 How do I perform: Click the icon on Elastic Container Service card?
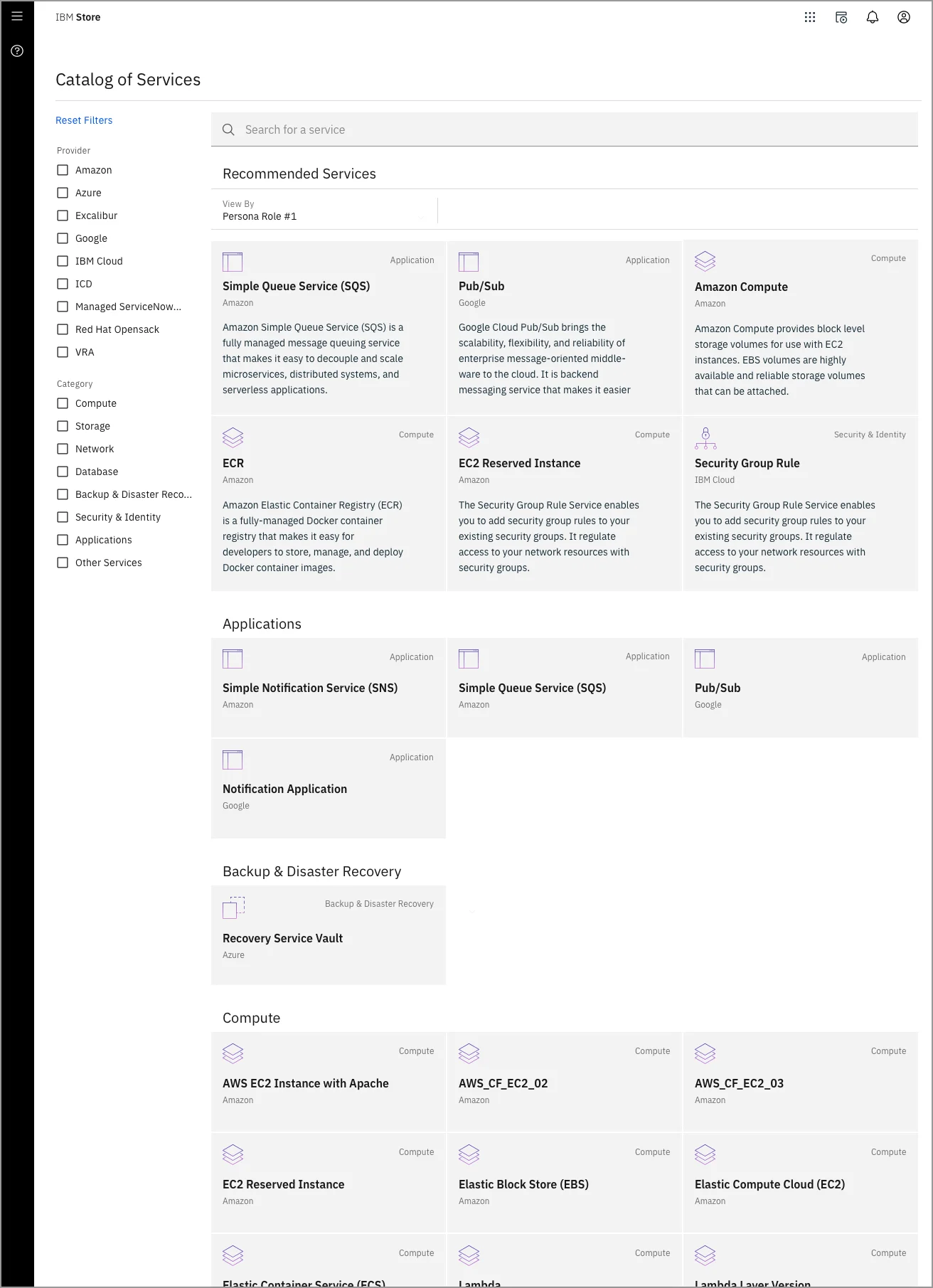coord(233,1255)
